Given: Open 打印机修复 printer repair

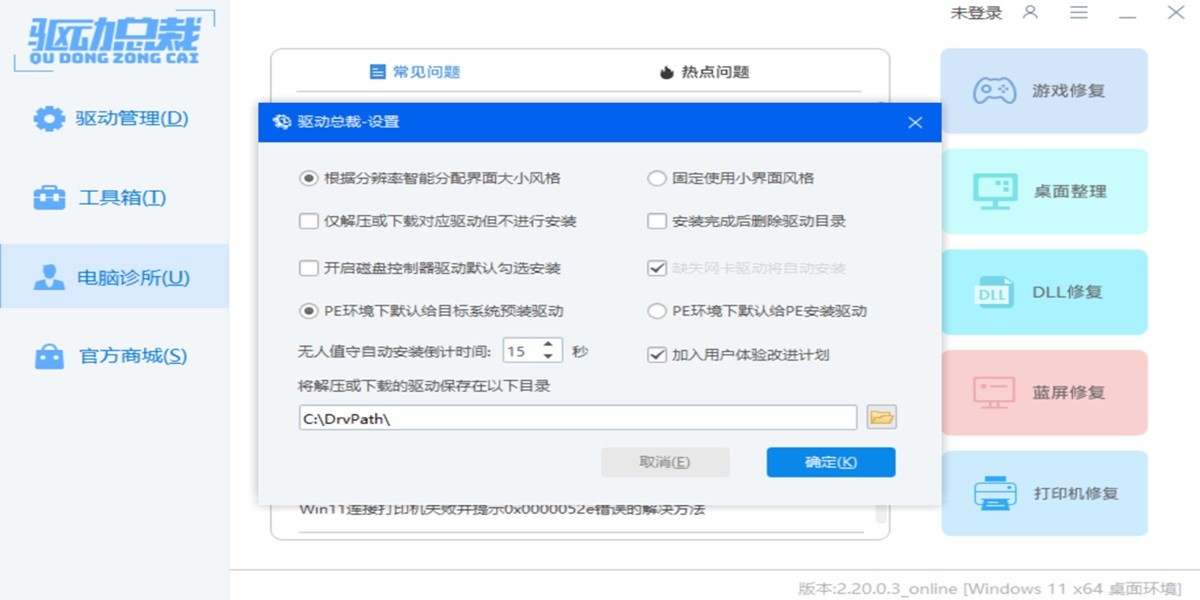Looking at the screenshot, I should point(1044,493).
